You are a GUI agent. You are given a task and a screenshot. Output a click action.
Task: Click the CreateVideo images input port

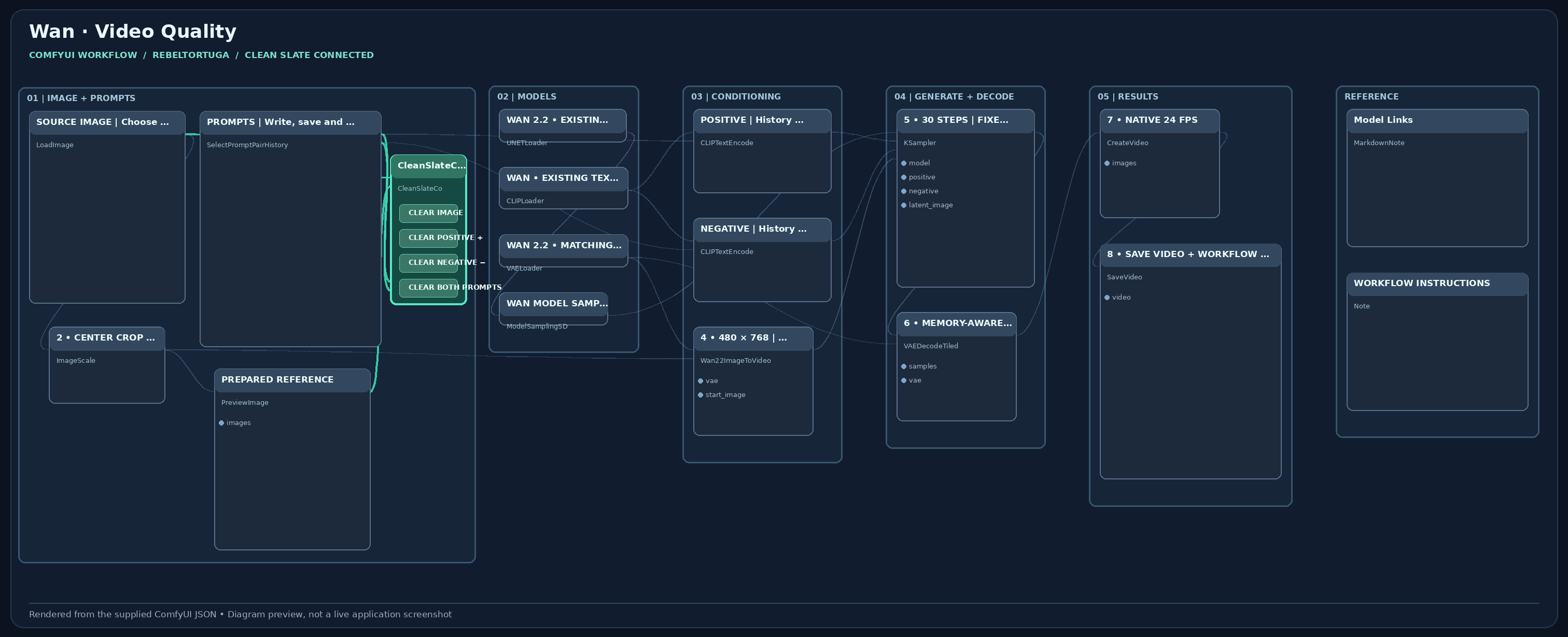click(1107, 163)
